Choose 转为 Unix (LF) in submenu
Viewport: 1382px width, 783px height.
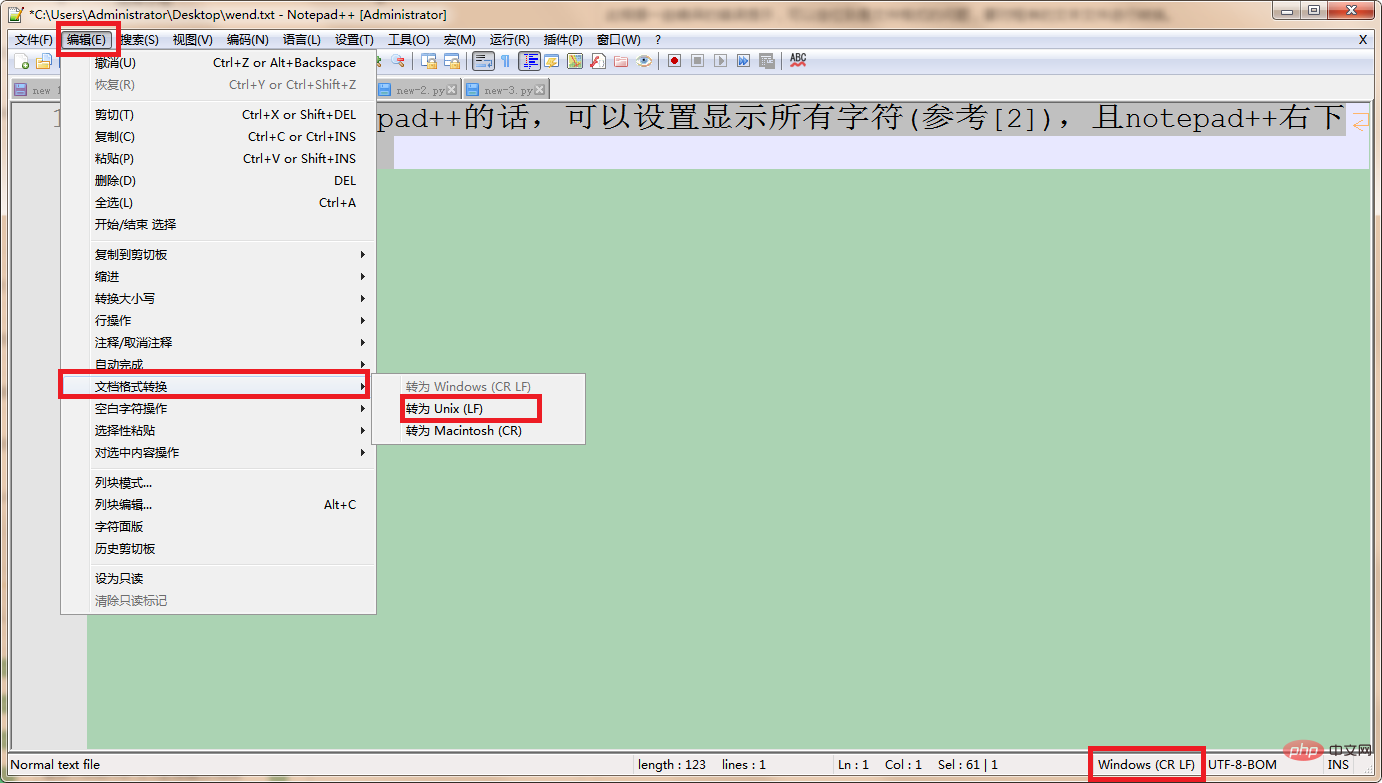[x=478, y=409]
